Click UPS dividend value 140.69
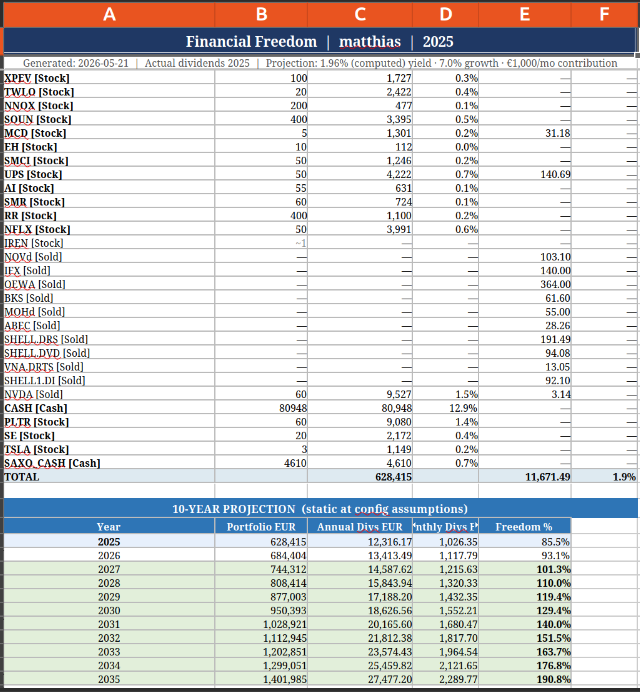 525,174
